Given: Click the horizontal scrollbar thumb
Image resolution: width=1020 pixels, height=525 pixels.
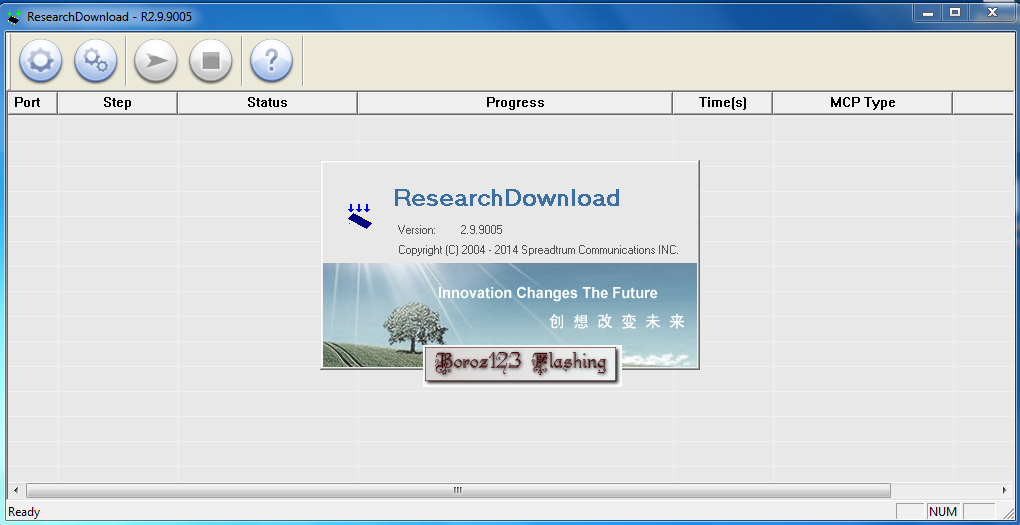Looking at the screenshot, I should pyautogui.click(x=458, y=490).
